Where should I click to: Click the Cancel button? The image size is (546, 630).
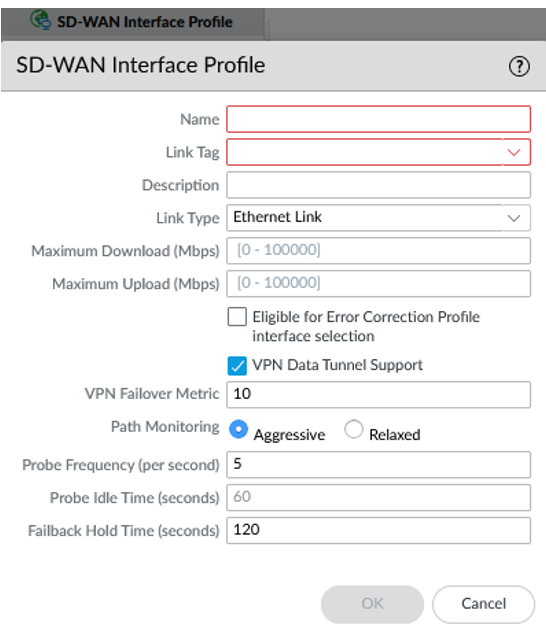point(483,604)
